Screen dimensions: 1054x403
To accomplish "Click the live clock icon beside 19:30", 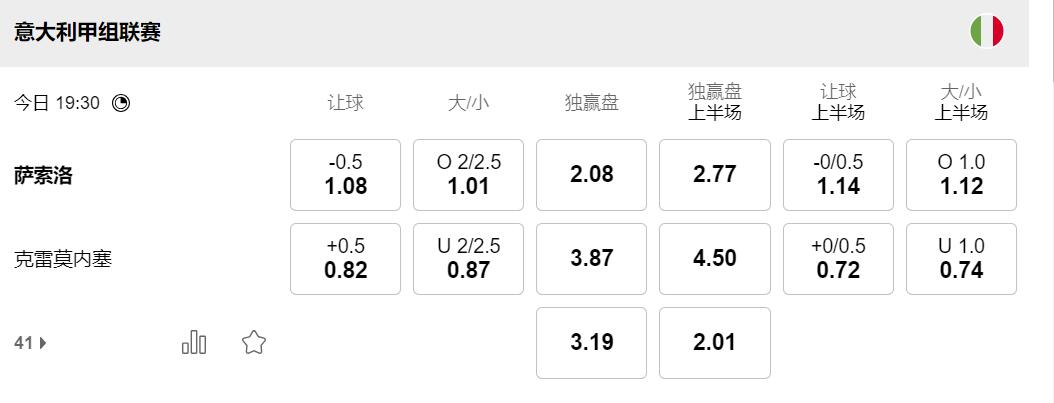I will tap(121, 102).
